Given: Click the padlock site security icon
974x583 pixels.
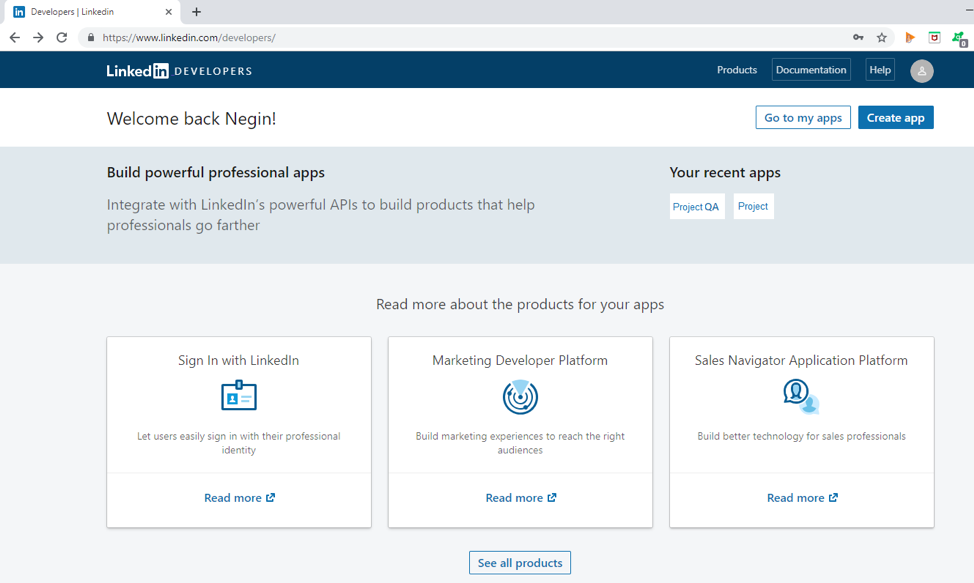Looking at the screenshot, I should click(x=91, y=37).
